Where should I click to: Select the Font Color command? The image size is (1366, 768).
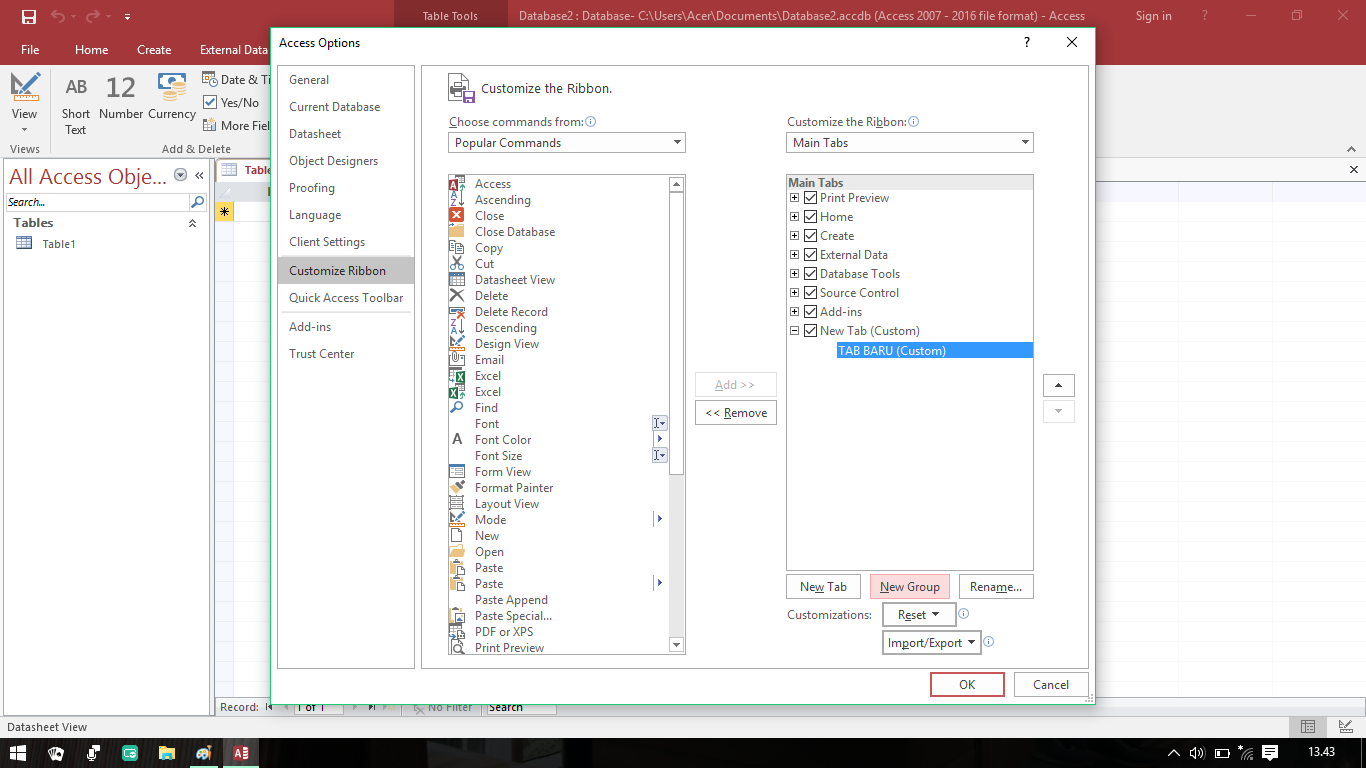click(503, 439)
